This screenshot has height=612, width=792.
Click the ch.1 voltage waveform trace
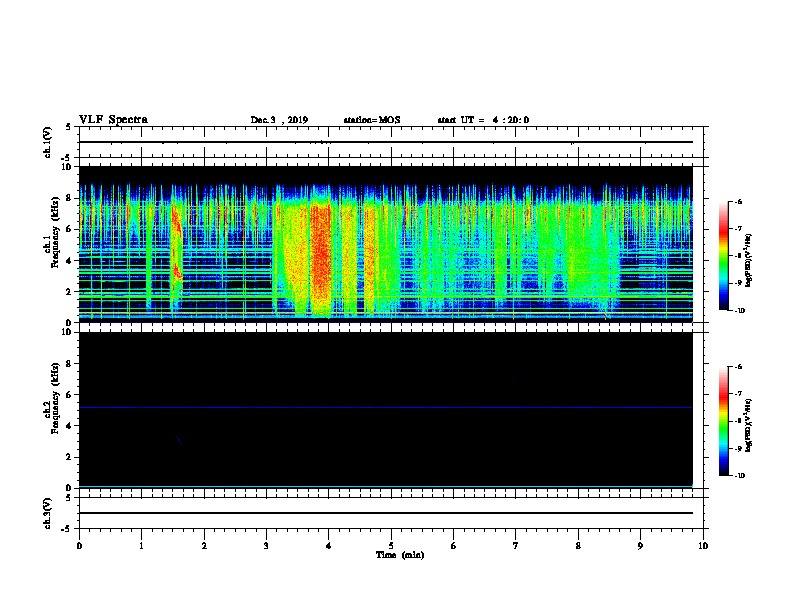[385, 142]
